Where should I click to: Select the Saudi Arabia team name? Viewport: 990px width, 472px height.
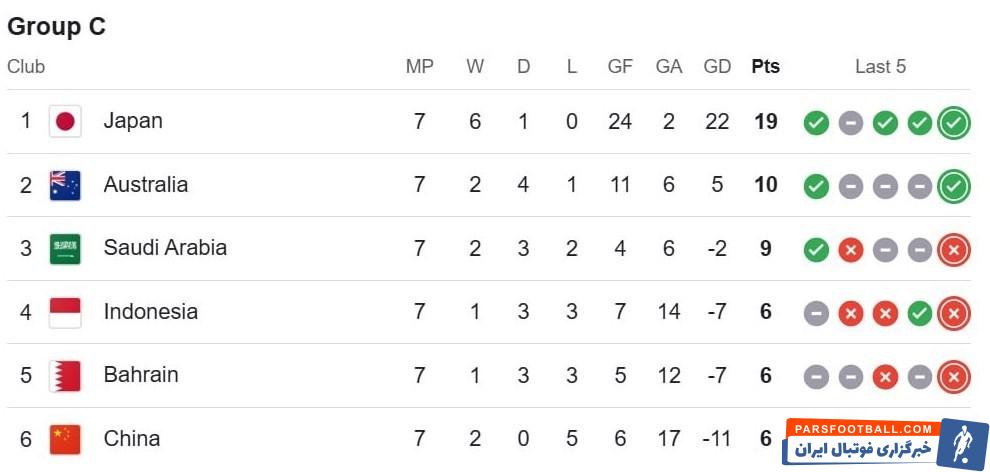pyautogui.click(x=165, y=248)
